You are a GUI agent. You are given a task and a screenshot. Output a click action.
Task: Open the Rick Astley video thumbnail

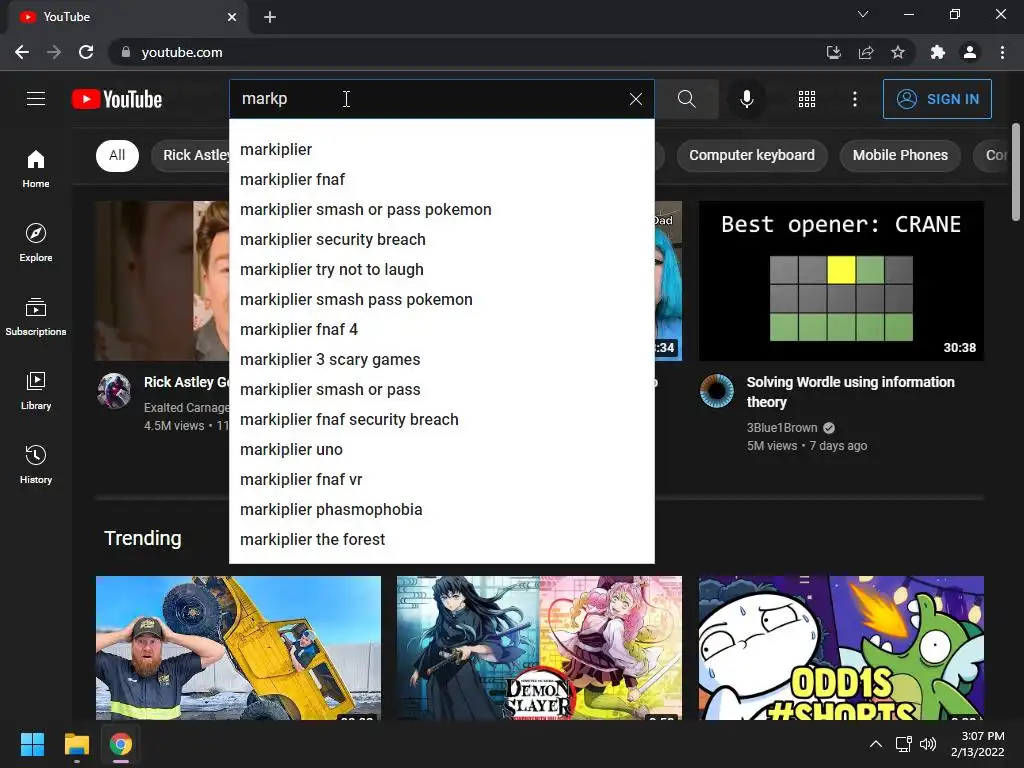[x=162, y=281]
